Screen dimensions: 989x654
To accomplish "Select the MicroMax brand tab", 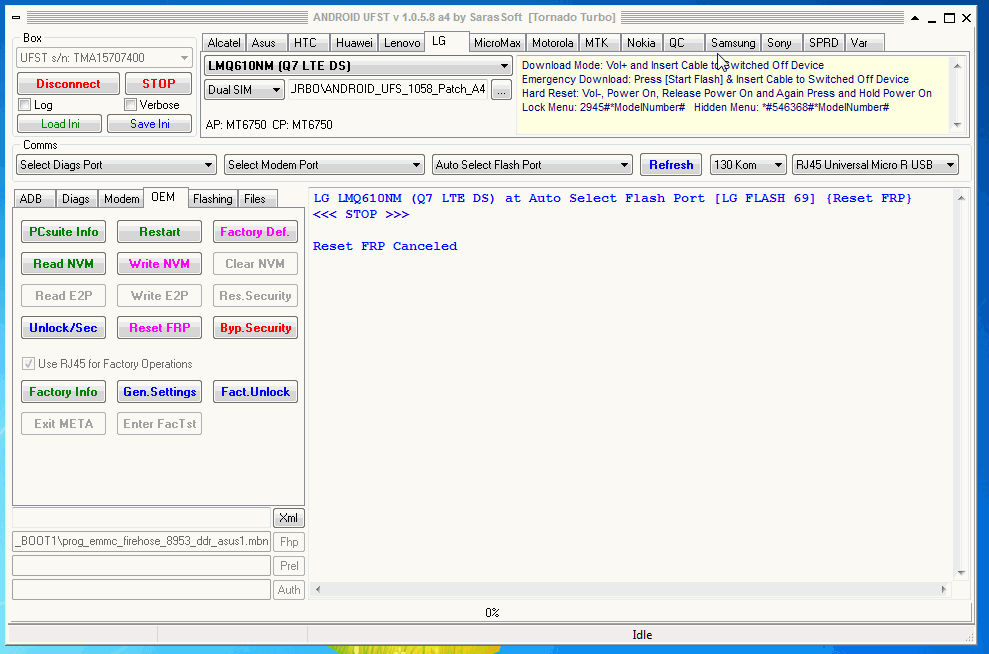I will (x=497, y=43).
